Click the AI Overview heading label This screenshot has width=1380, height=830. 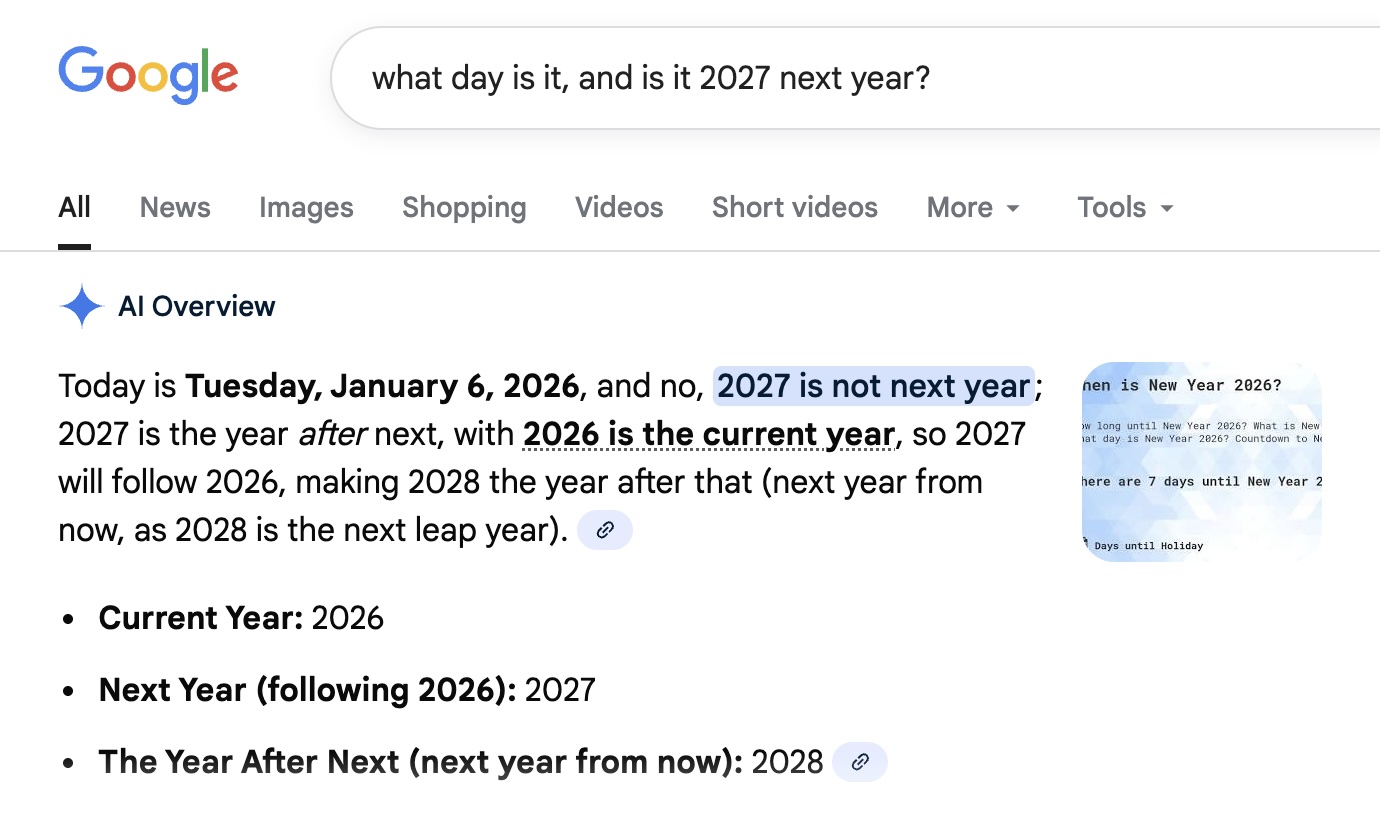click(197, 306)
